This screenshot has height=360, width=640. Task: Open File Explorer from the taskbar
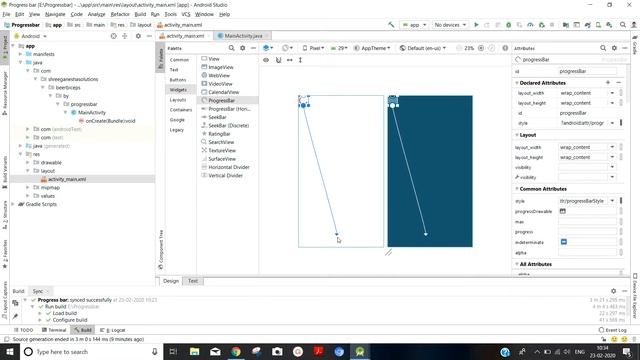click(x=195, y=351)
